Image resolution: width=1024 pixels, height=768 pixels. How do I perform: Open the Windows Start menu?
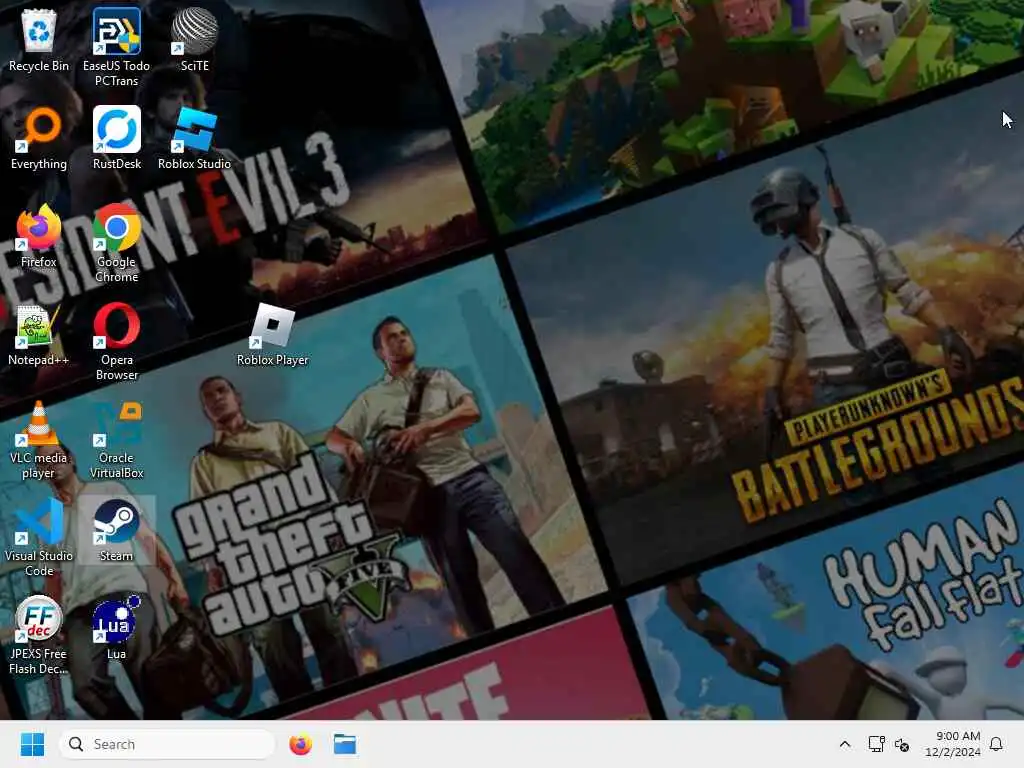click(x=32, y=744)
